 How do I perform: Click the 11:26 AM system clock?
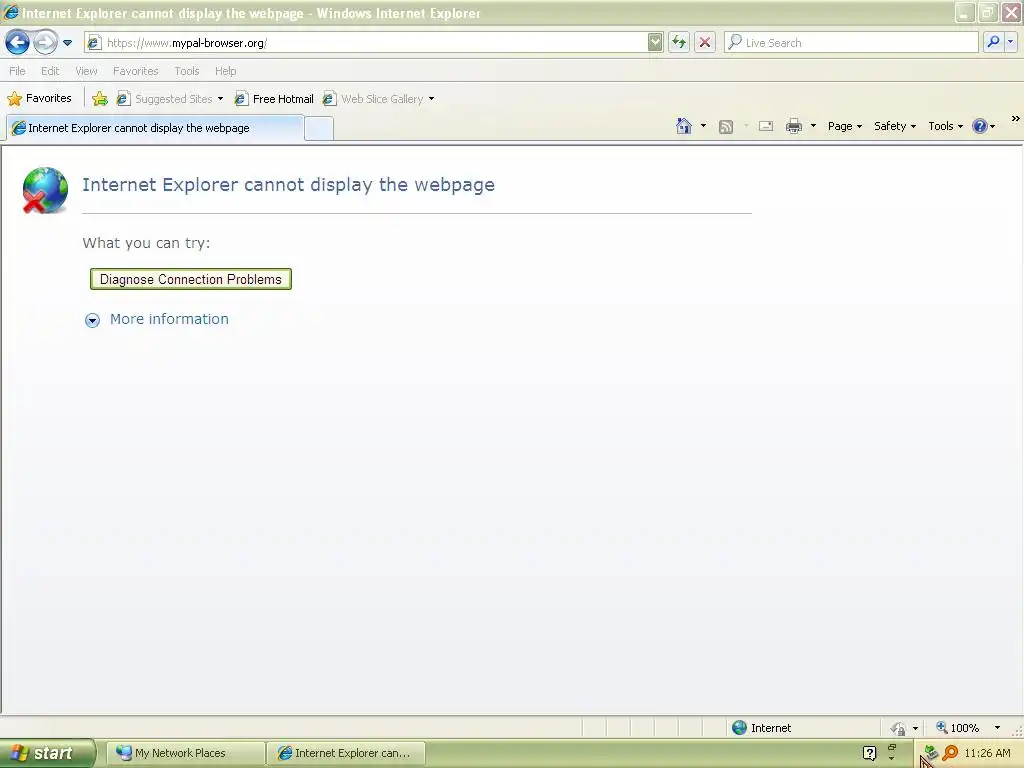tap(987, 753)
